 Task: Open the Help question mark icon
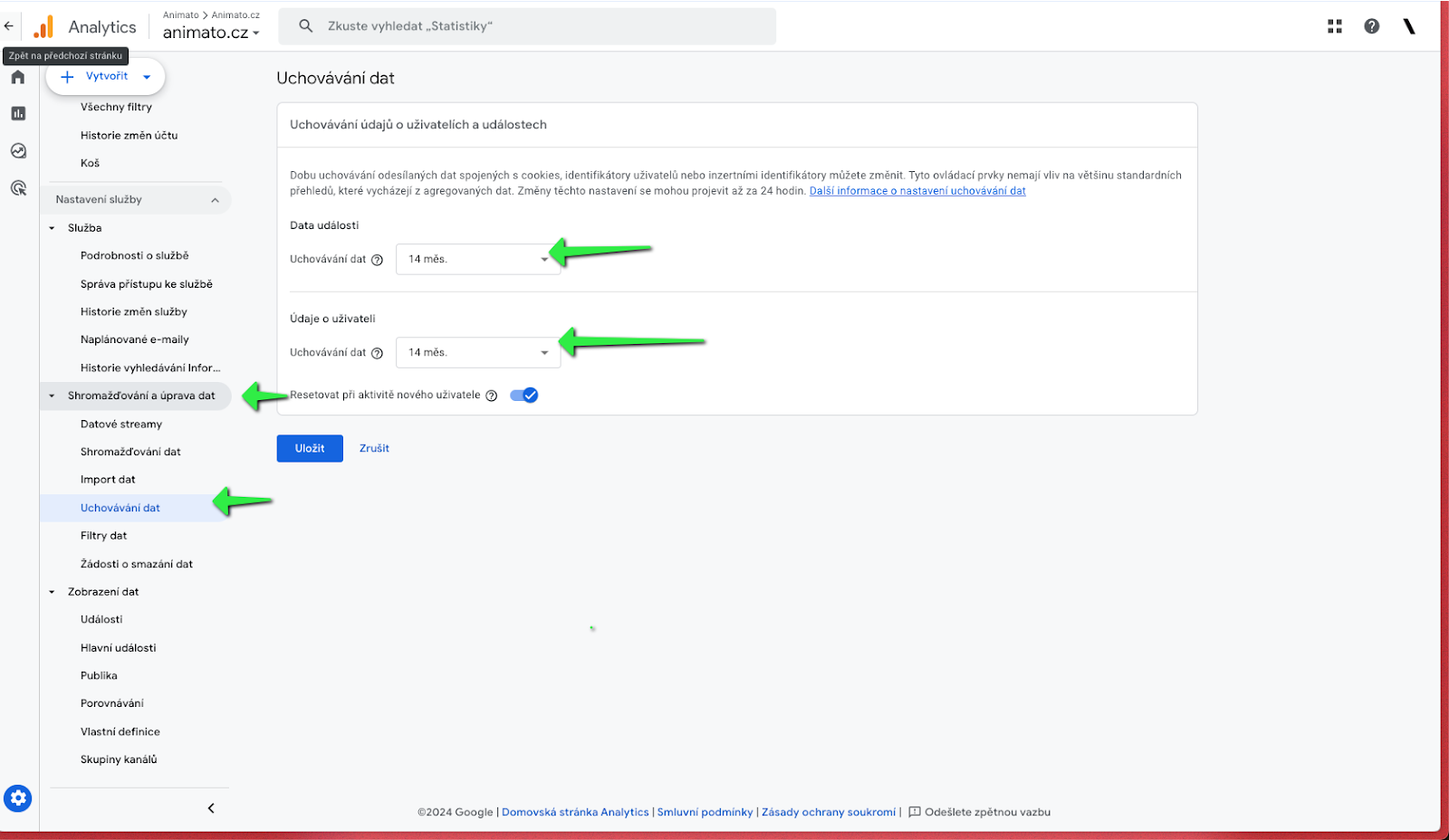point(1372,26)
